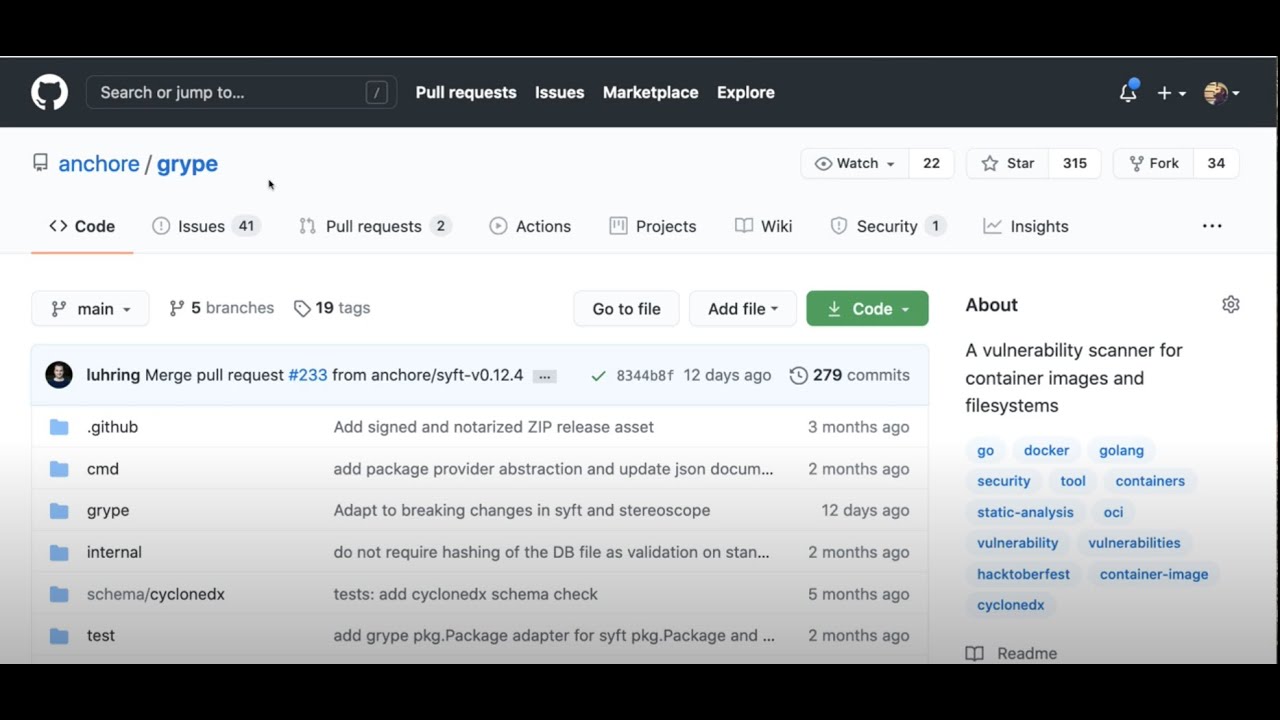Open the notifications bell
Screen dimensions: 1280x720
(1128, 92)
